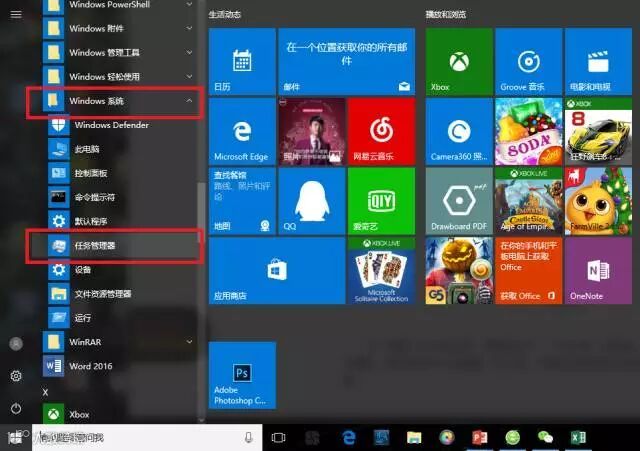The width and height of the screenshot is (640, 451).
Task: Open the 应用商店 store tile
Action: tap(277, 271)
